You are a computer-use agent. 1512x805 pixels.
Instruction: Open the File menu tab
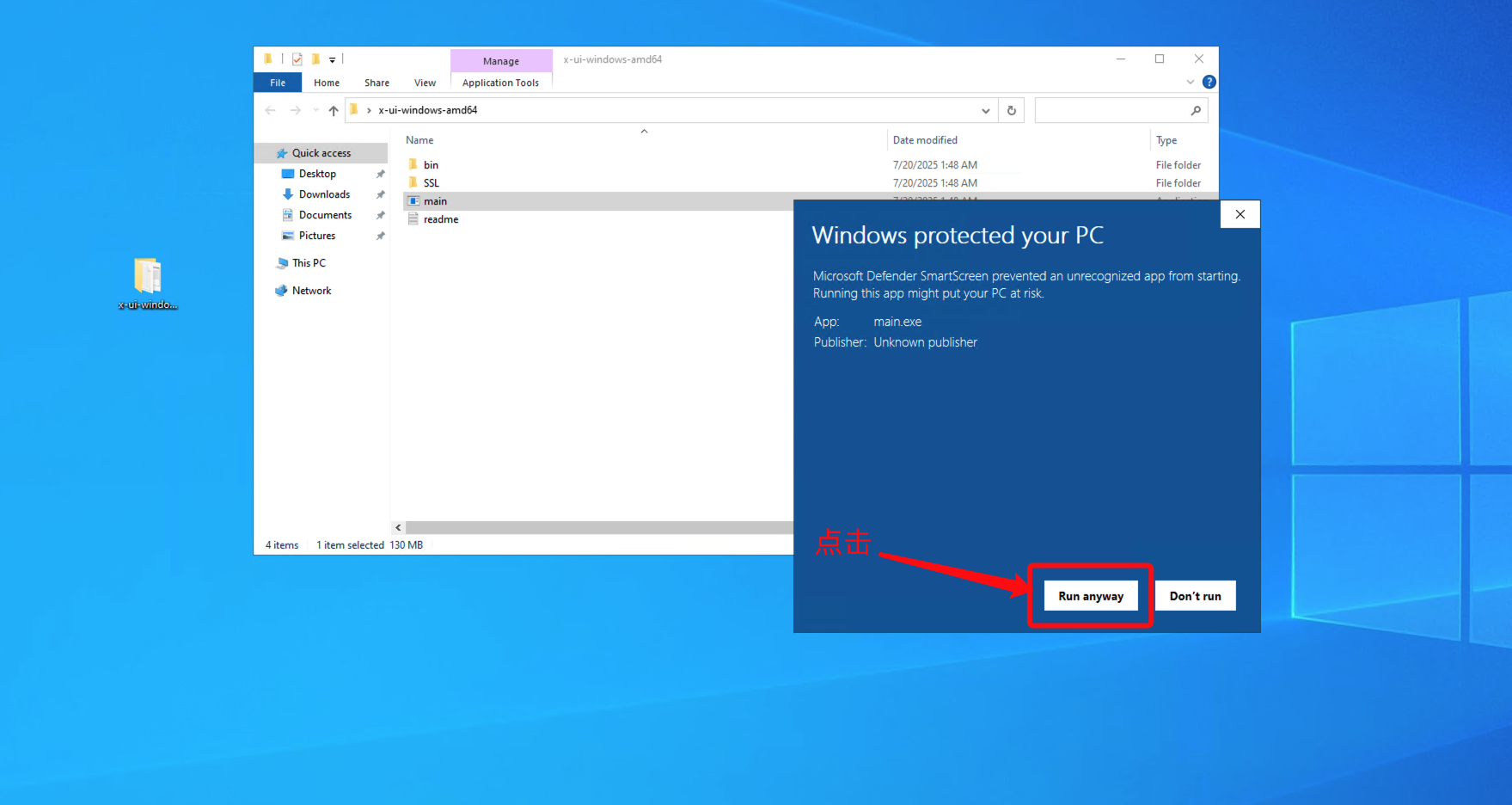point(278,83)
